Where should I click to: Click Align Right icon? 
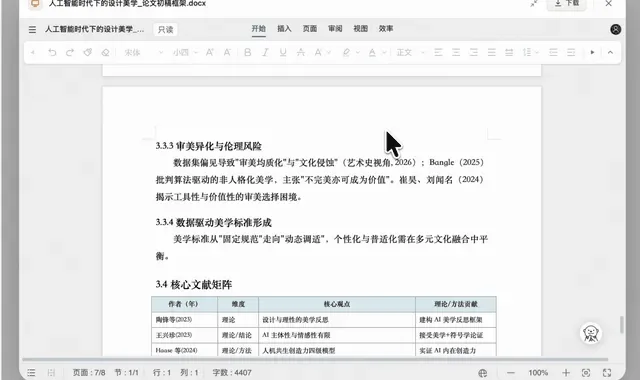(x=473, y=52)
